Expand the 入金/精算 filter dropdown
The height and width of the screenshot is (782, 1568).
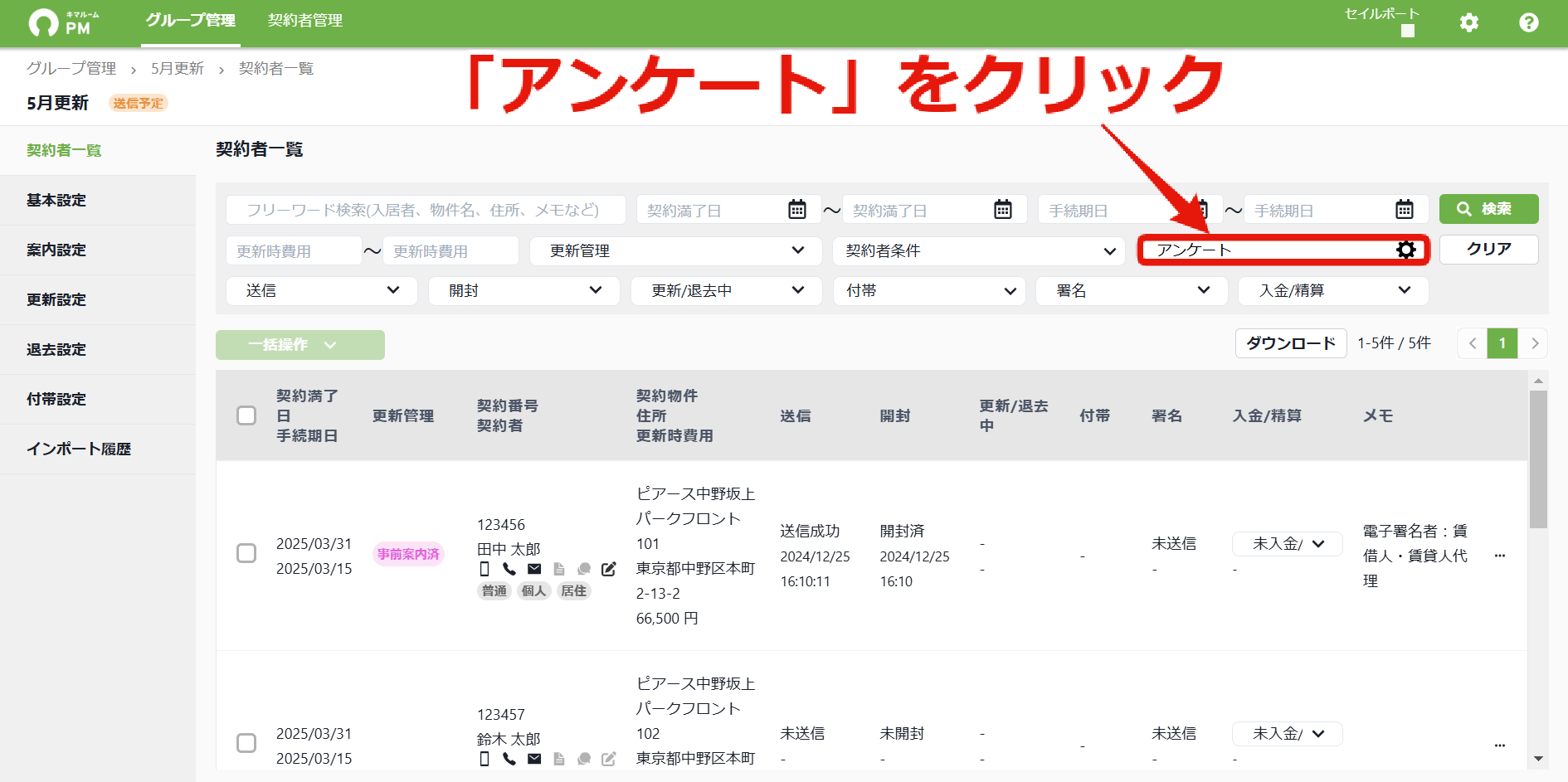click(x=1333, y=290)
